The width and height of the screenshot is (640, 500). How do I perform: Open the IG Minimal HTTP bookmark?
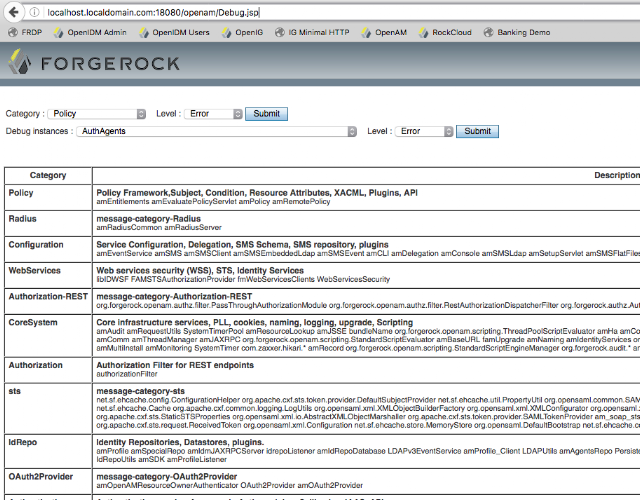click(312, 32)
